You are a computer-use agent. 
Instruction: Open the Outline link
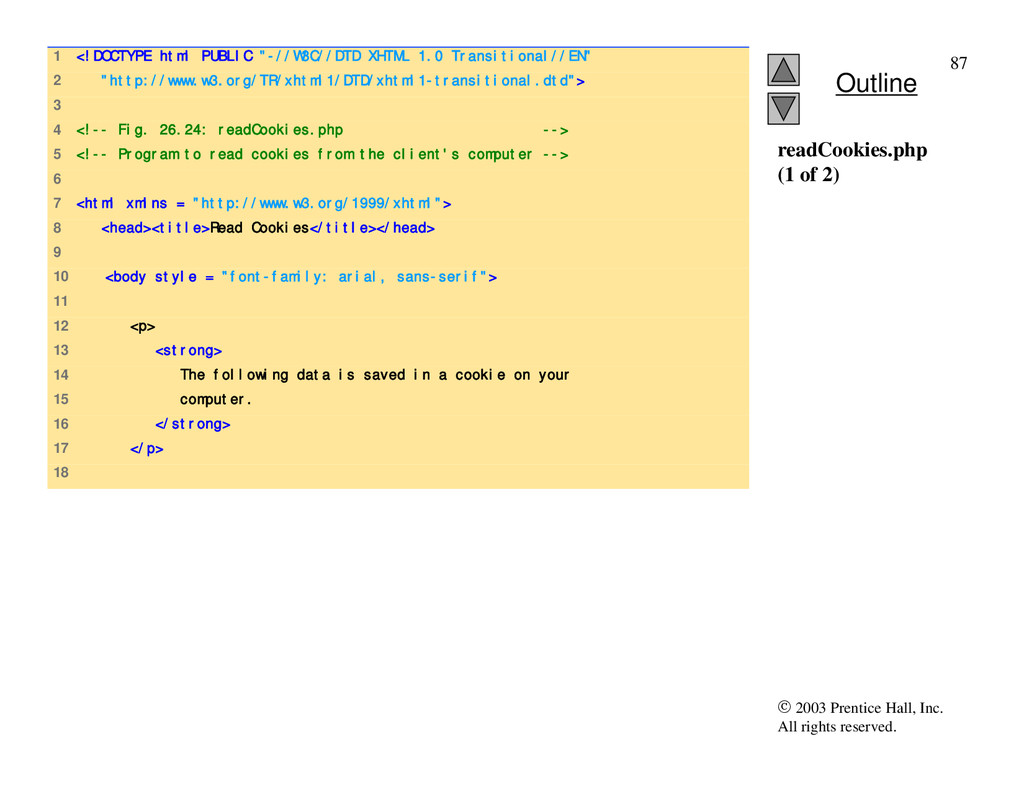point(876,84)
